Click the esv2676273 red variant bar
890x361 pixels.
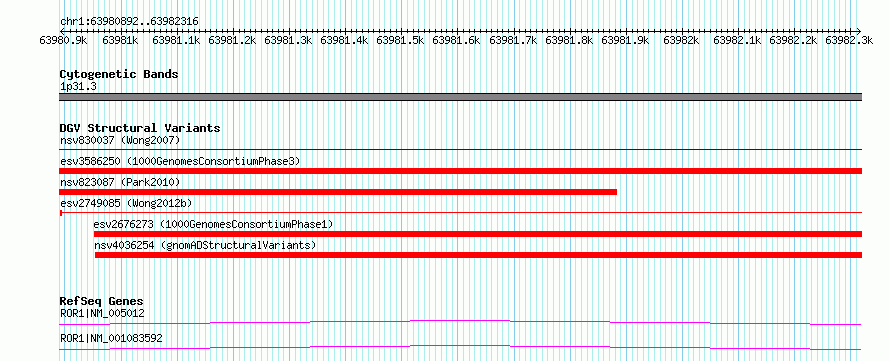(x=478, y=234)
